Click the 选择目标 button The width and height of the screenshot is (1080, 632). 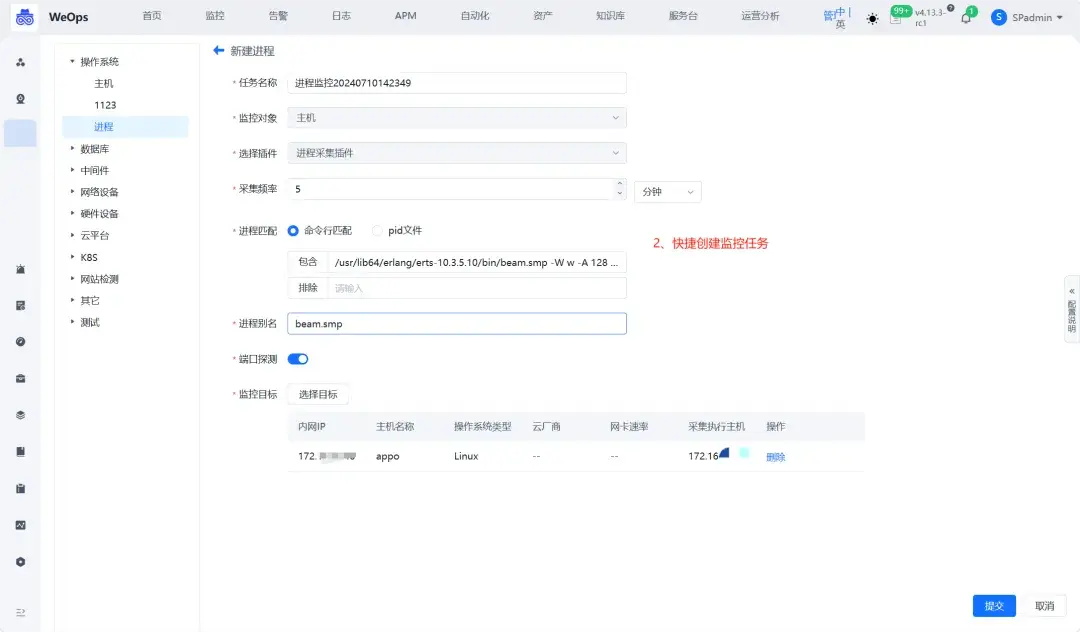[x=318, y=394]
